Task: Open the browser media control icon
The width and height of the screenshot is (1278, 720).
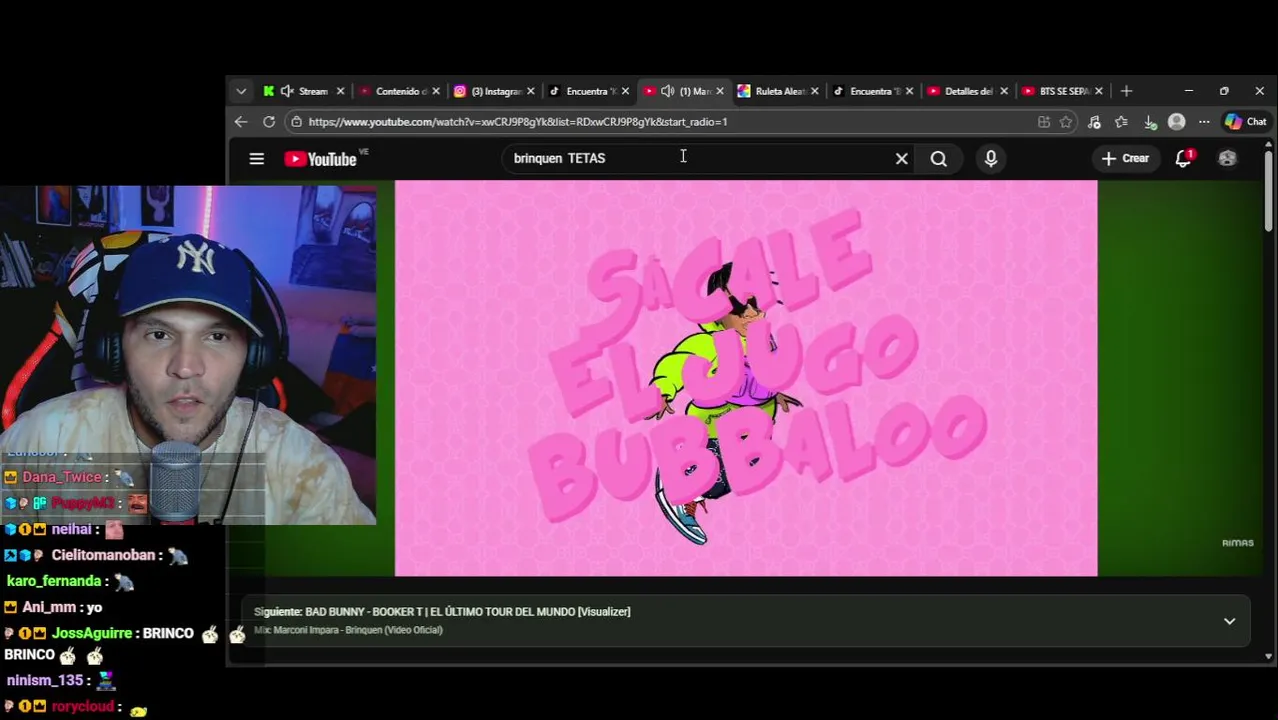Action: (1094, 122)
